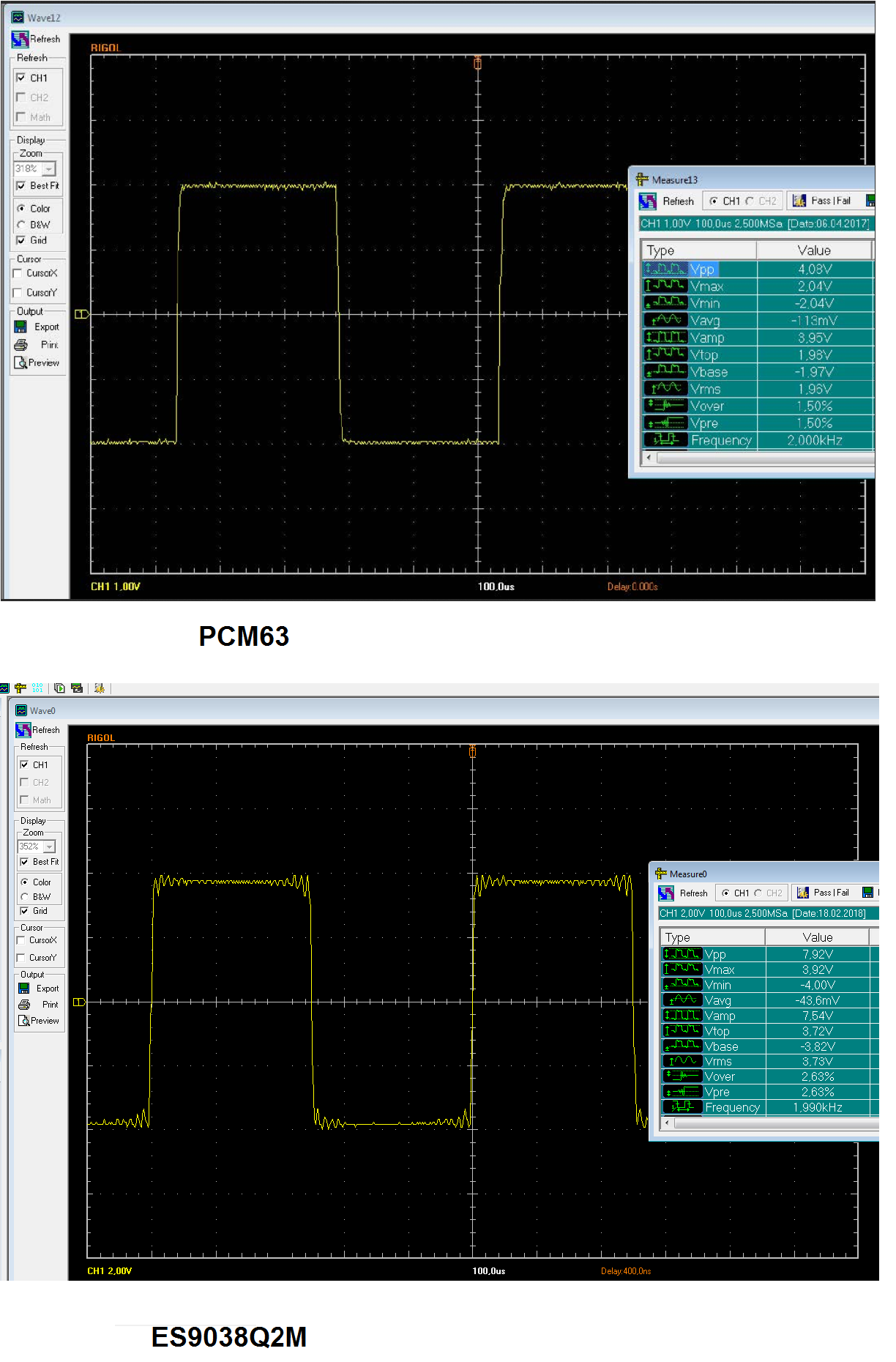Click the Vover row icon in Measure0
Viewport: 896px width, 1362px height.
pos(682,1076)
